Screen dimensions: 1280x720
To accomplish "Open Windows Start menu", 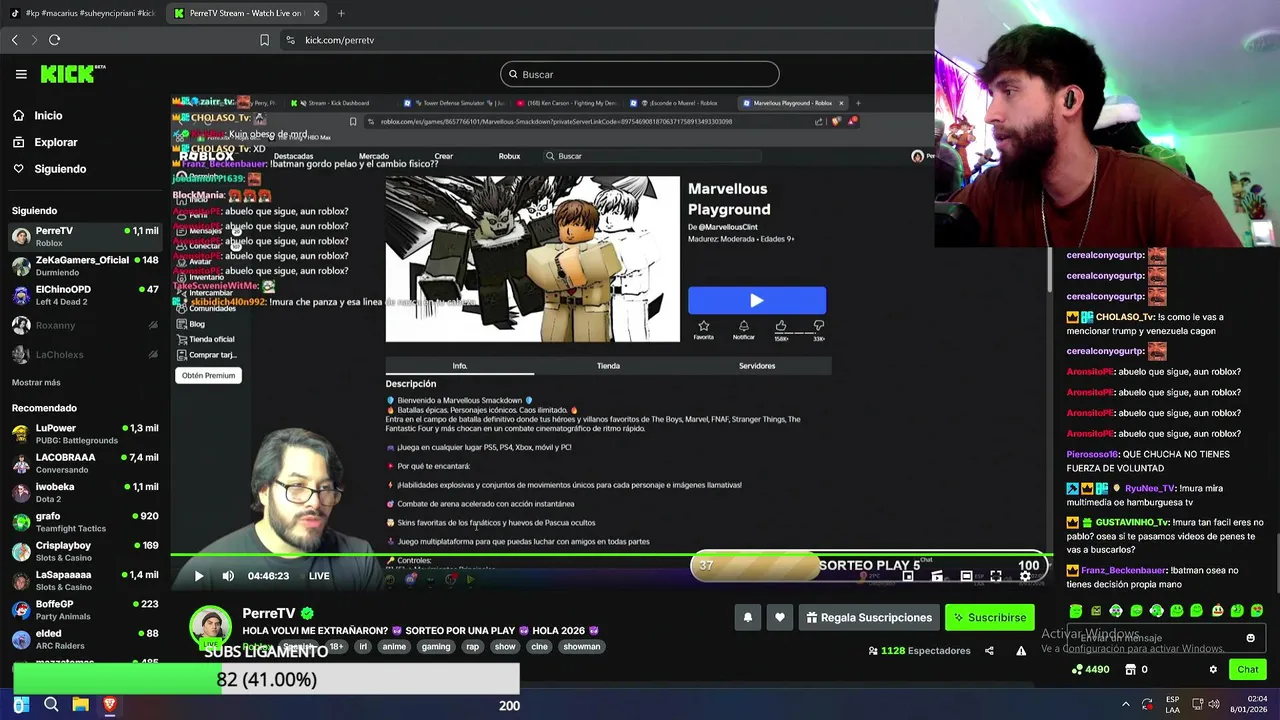I will coord(21,705).
